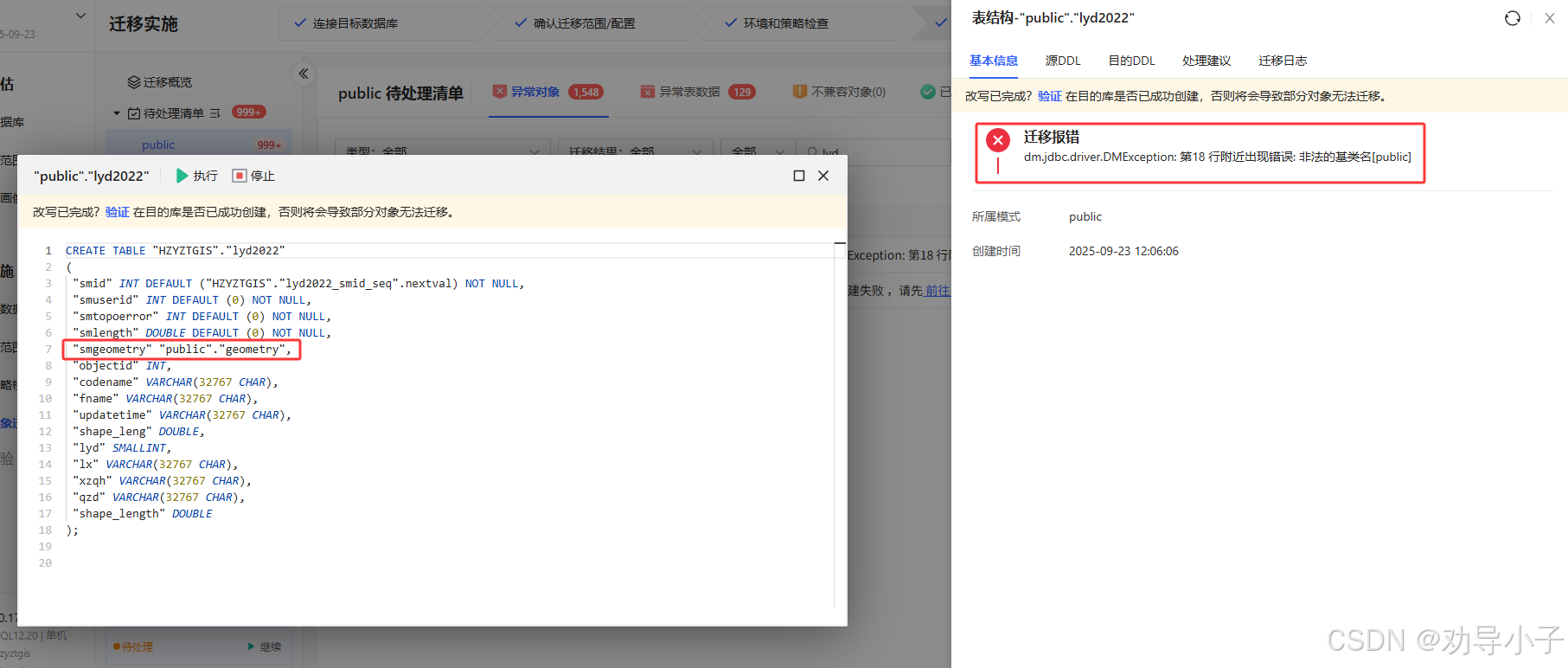Screen dimensions: 1568x668
Task: Click the list icon next to 待处理清单
Action: (x=214, y=113)
